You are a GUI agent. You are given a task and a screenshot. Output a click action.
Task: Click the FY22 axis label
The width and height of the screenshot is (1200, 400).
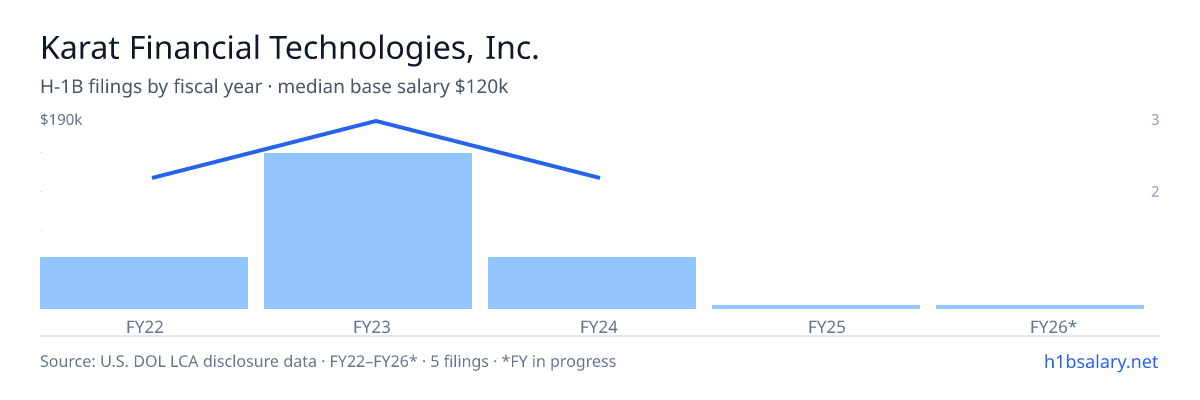(144, 327)
